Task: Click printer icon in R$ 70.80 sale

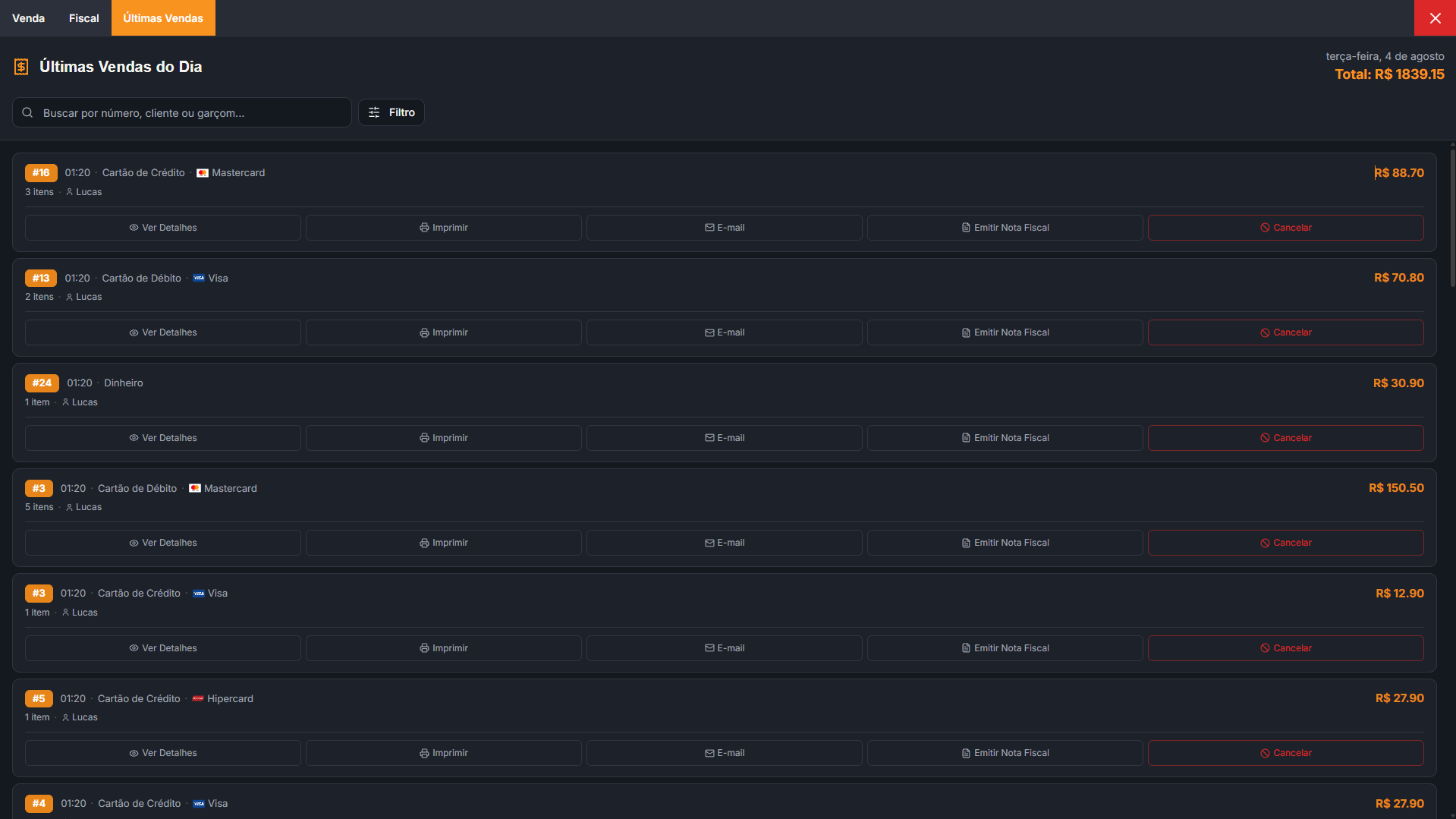Action: click(424, 333)
